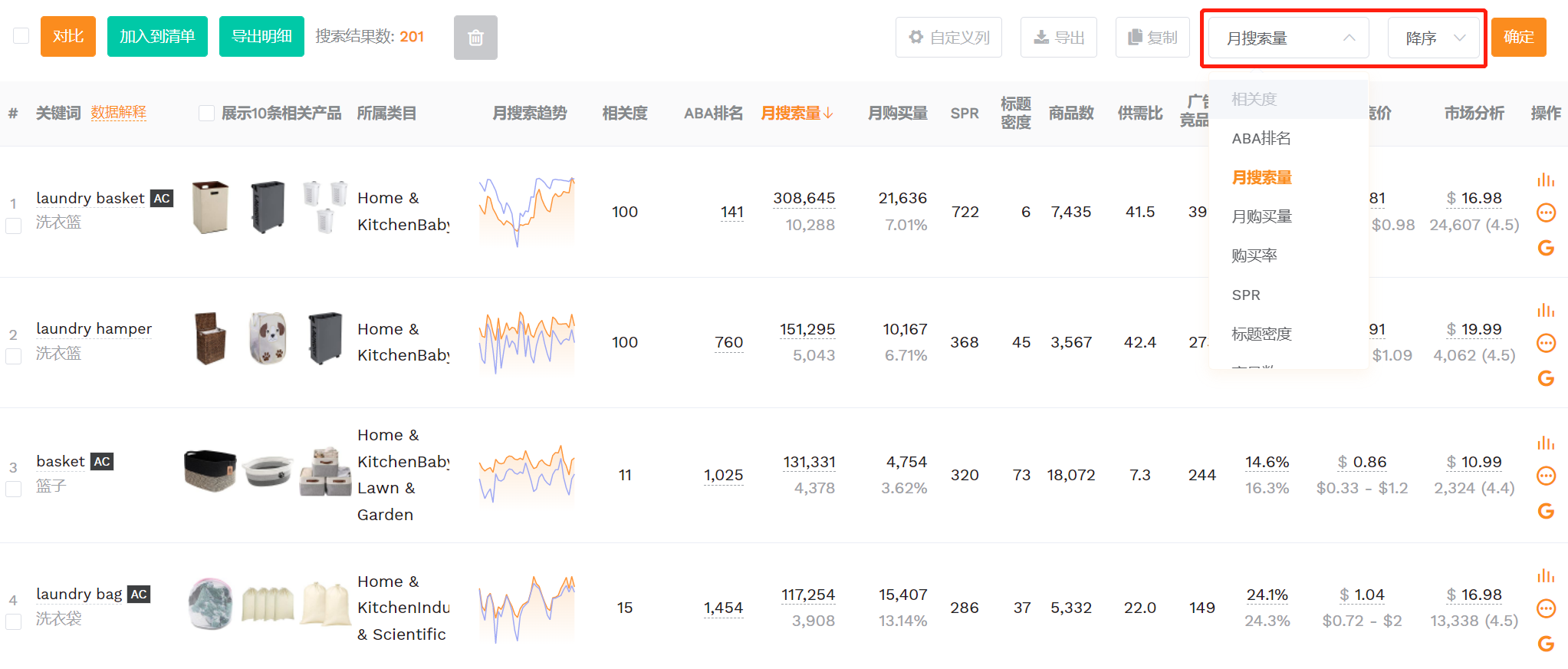
Task: Click the AC badge next to laundry basket
Action: tap(162, 198)
